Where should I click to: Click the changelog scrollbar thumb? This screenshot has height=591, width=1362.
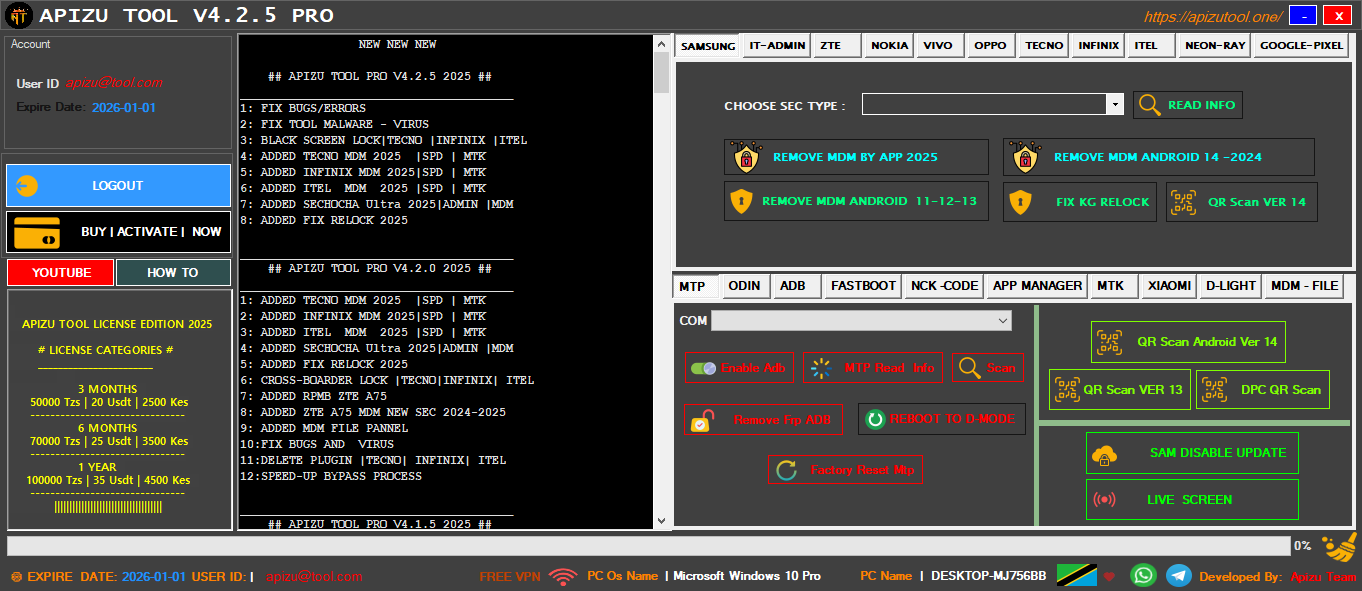click(661, 73)
